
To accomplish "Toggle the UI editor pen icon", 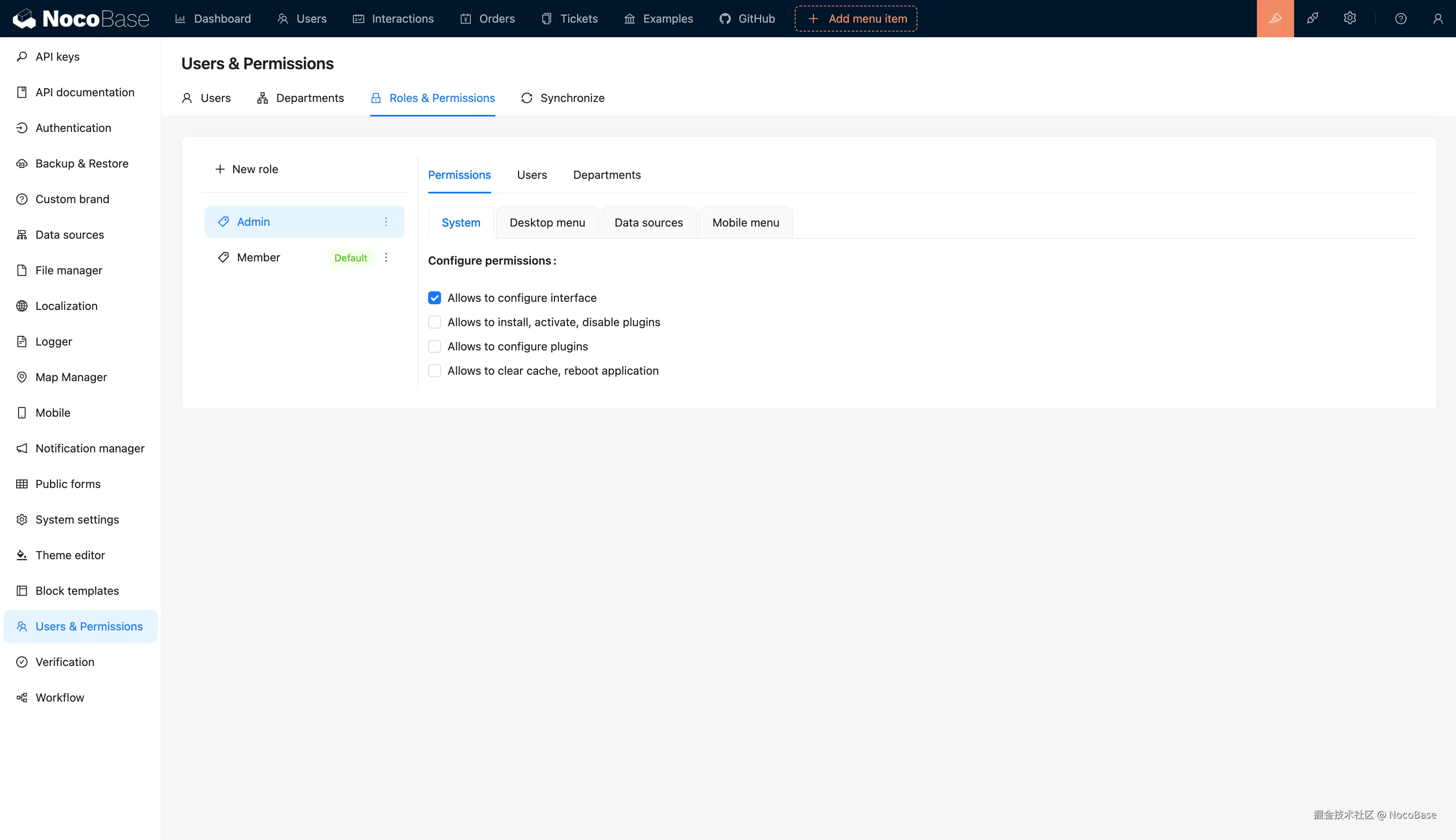I will (x=1274, y=19).
